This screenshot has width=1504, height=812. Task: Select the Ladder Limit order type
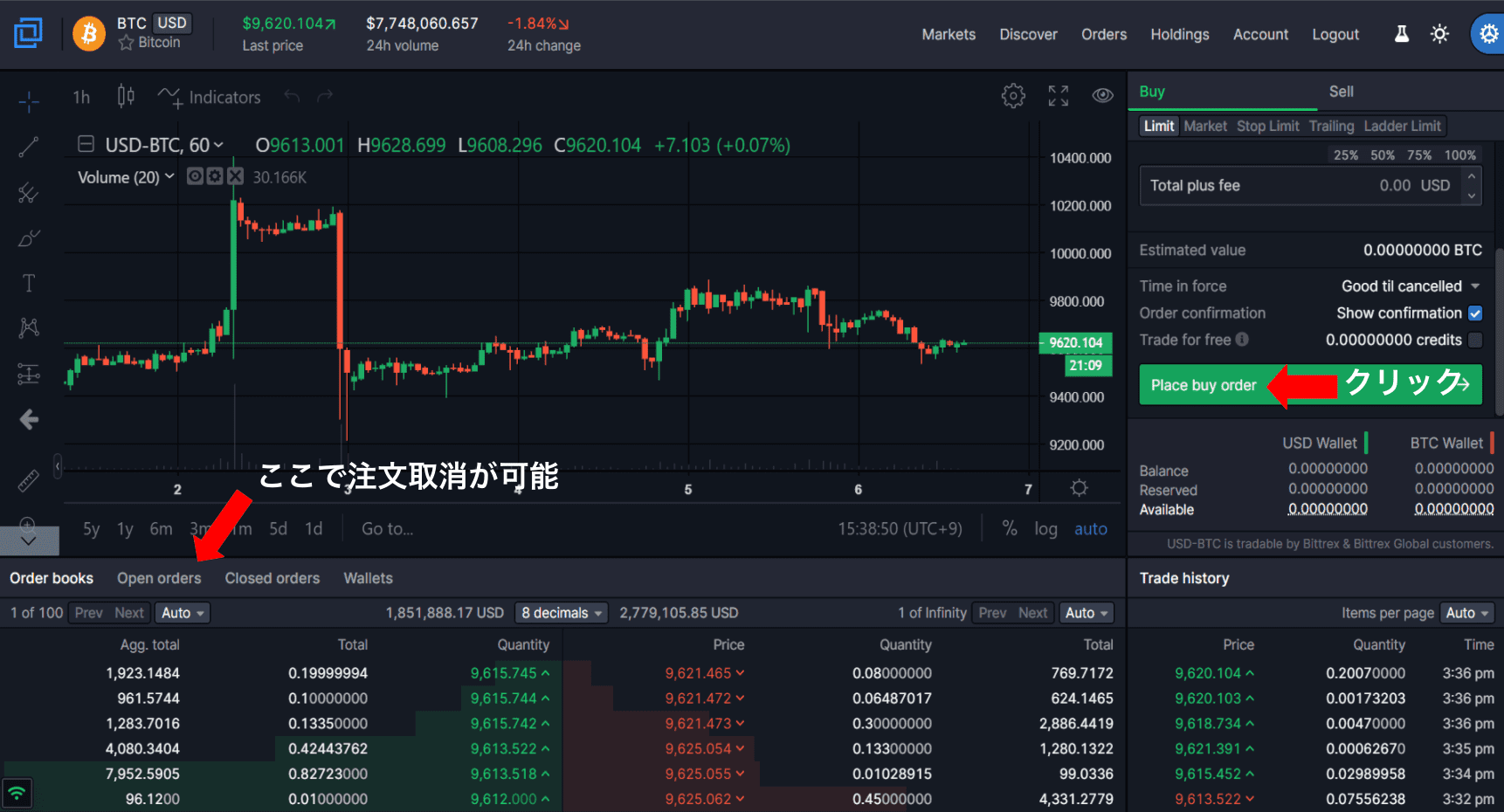(1402, 126)
